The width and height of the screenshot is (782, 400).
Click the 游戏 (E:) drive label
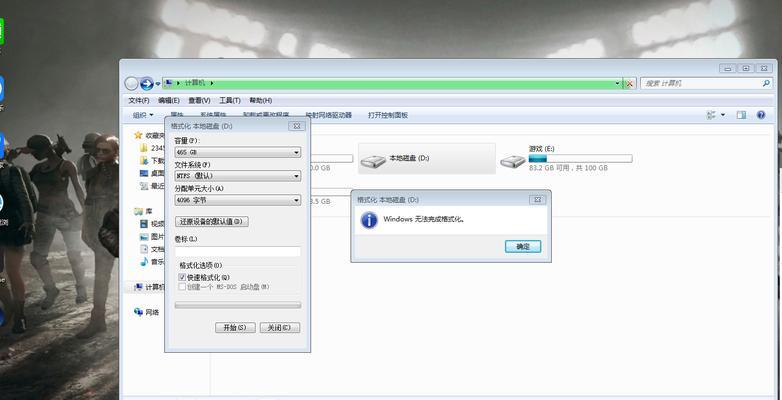click(542, 149)
